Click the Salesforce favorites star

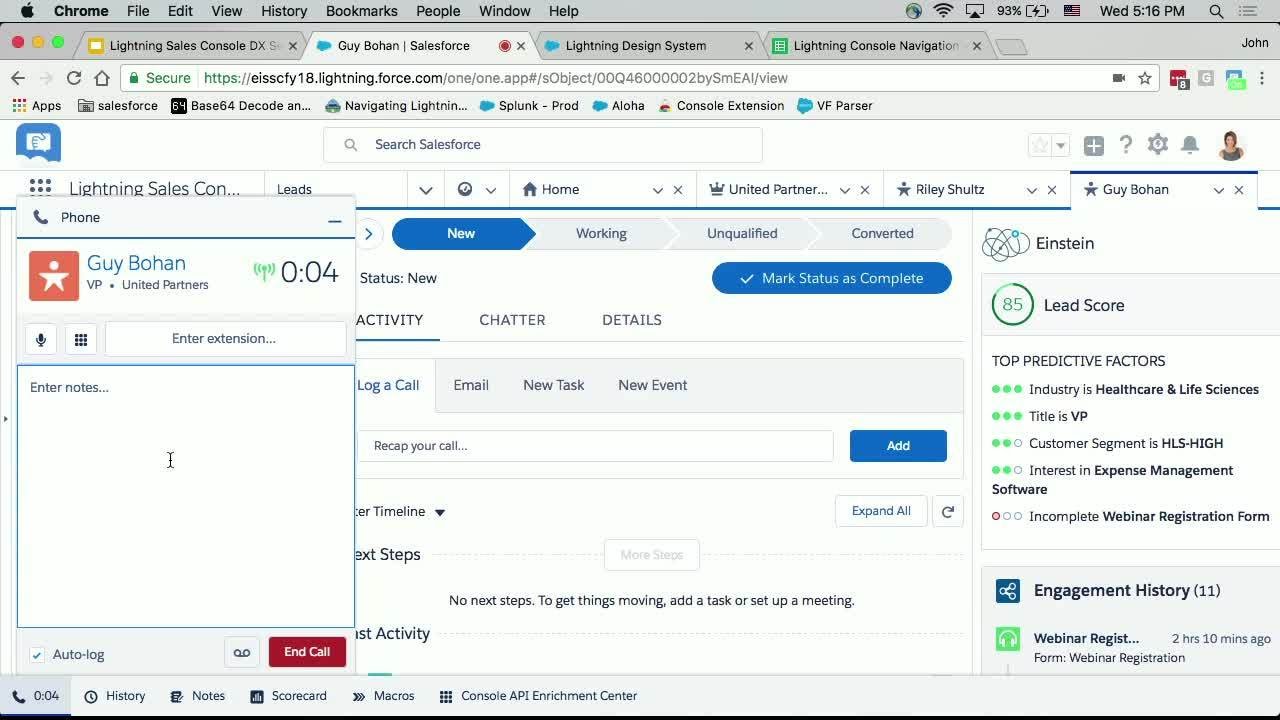click(x=1040, y=145)
